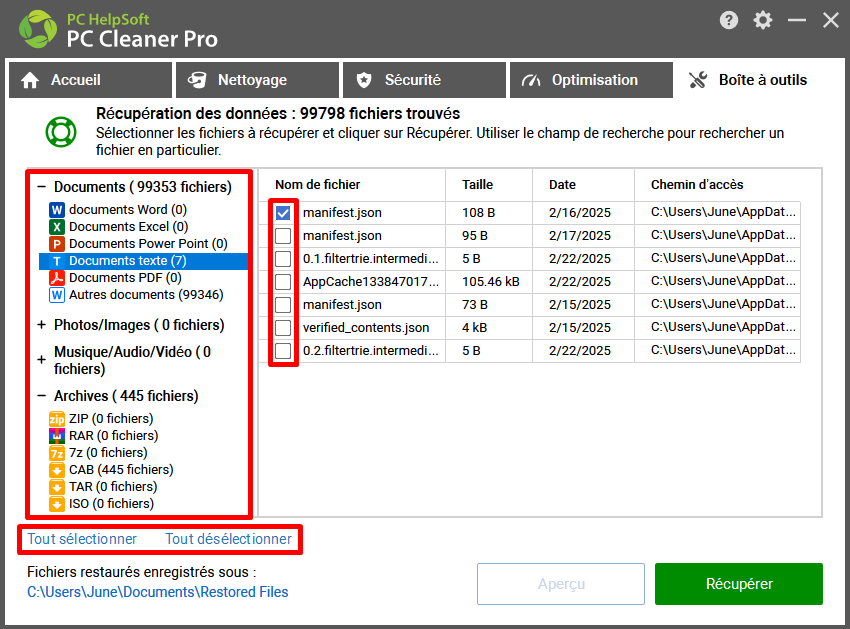Click the RAR archive icon
The height and width of the screenshot is (629, 850).
click(x=57, y=436)
